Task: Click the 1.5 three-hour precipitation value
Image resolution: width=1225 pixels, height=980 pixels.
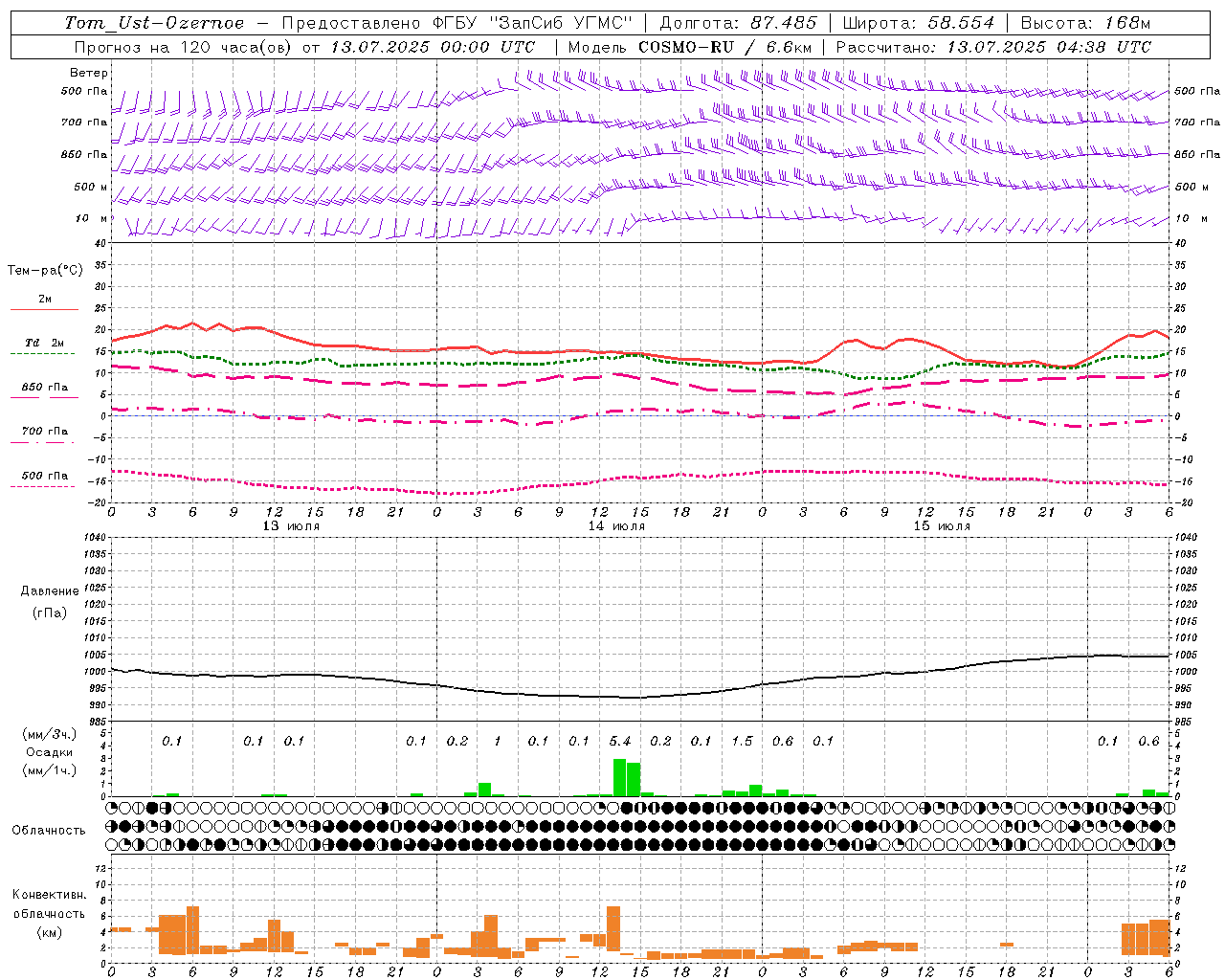Action: 742,741
